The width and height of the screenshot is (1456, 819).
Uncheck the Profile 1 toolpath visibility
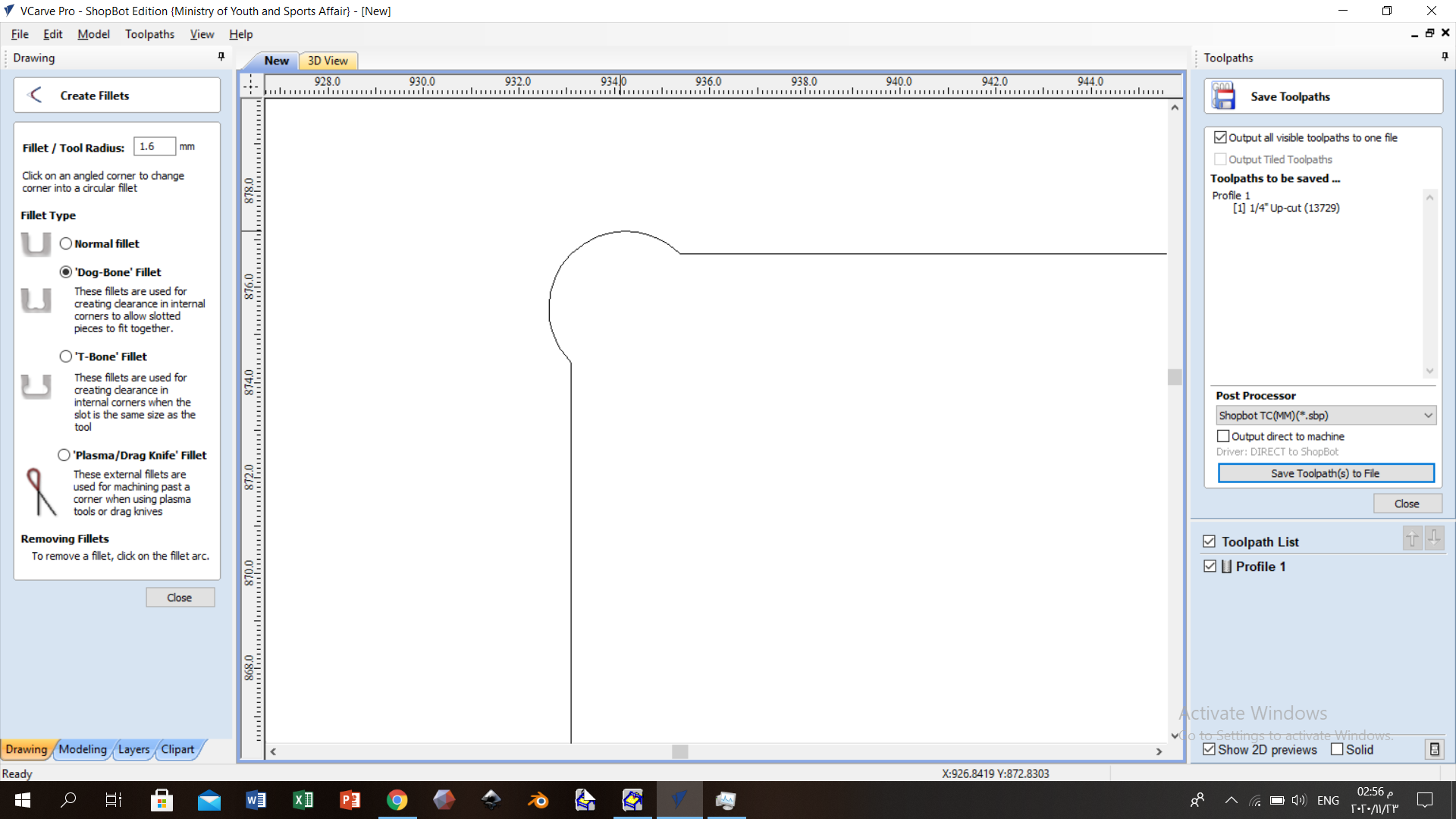1210,566
